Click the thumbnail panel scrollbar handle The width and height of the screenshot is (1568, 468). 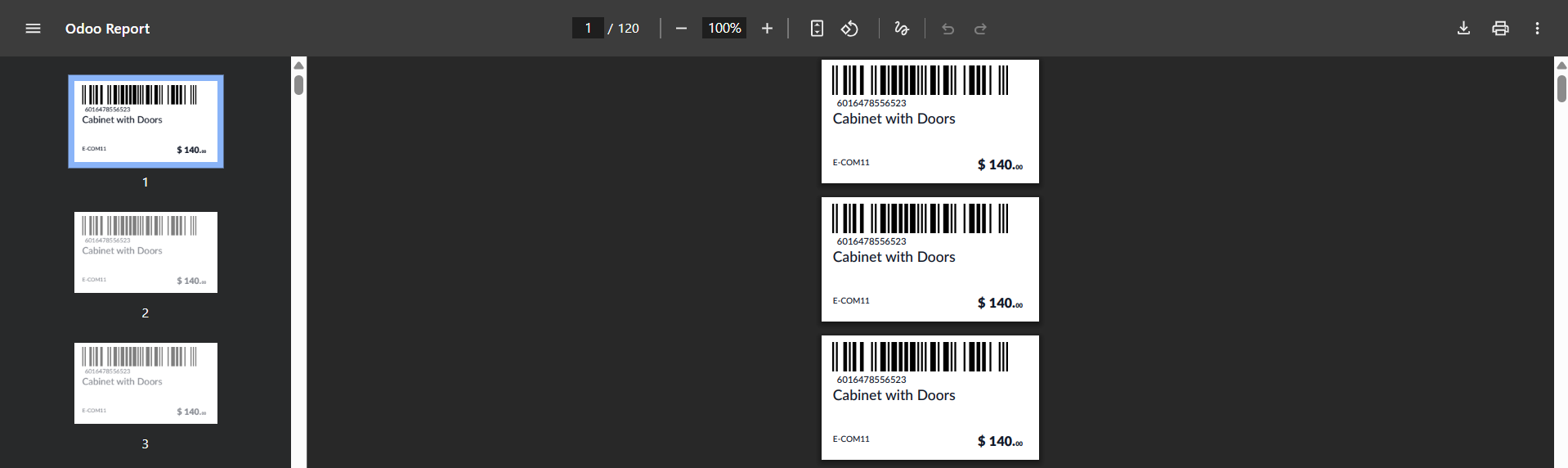298,85
